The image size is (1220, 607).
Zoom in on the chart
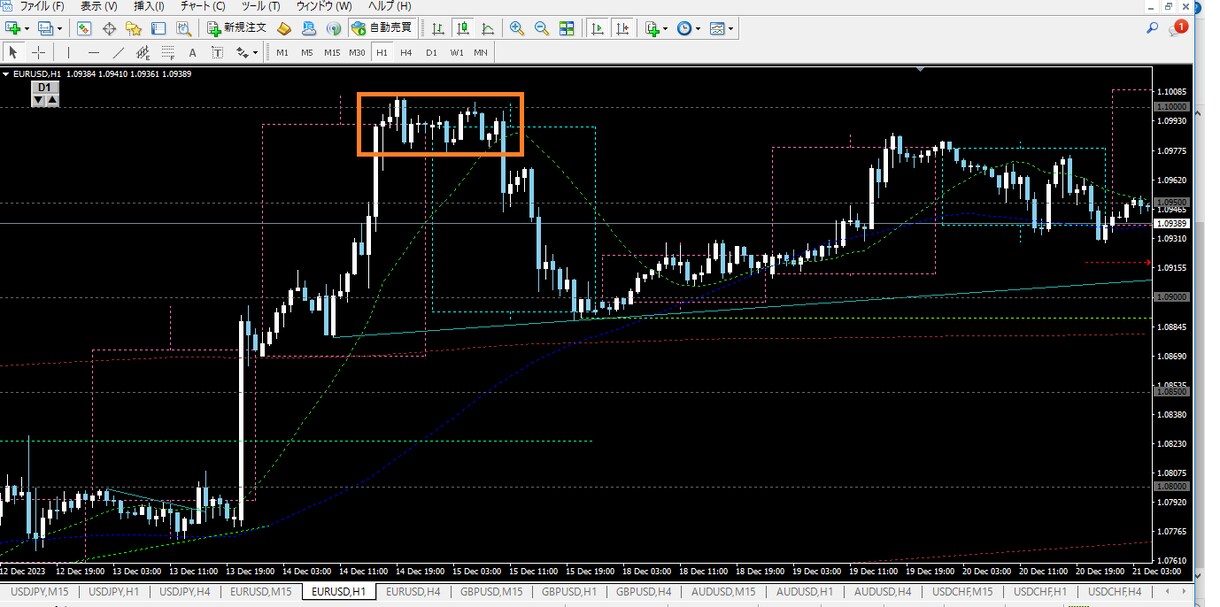click(x=517, y=28)
